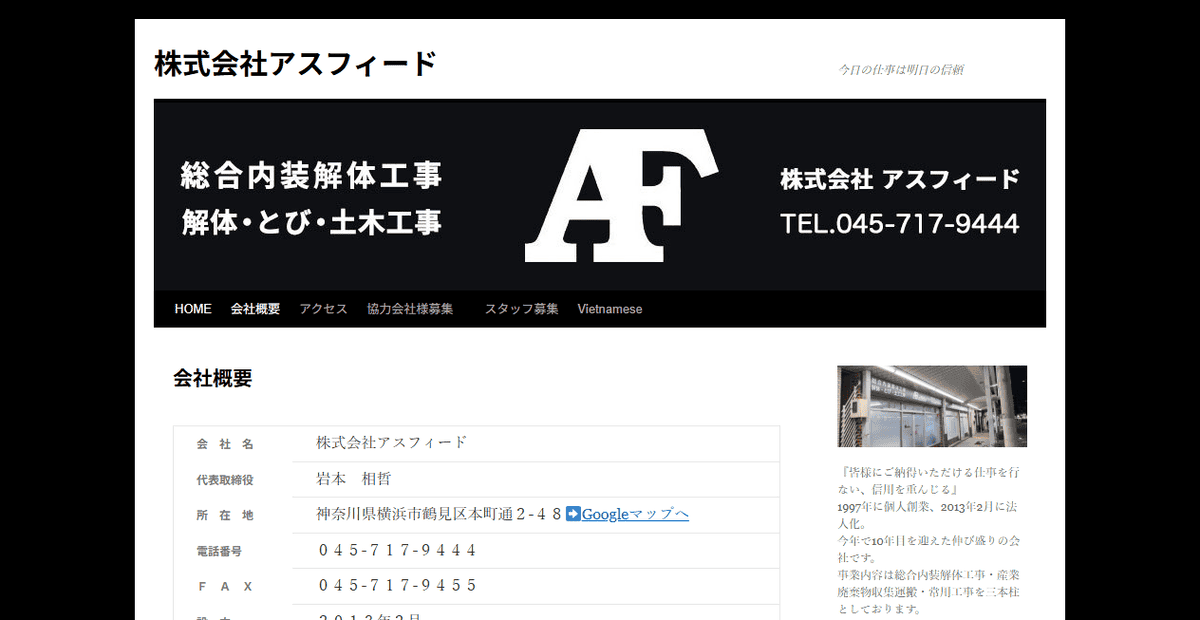This screenshot has width=1200, height=620.
Task: Switch to the Vietnamese page
Action: point(610,309)
